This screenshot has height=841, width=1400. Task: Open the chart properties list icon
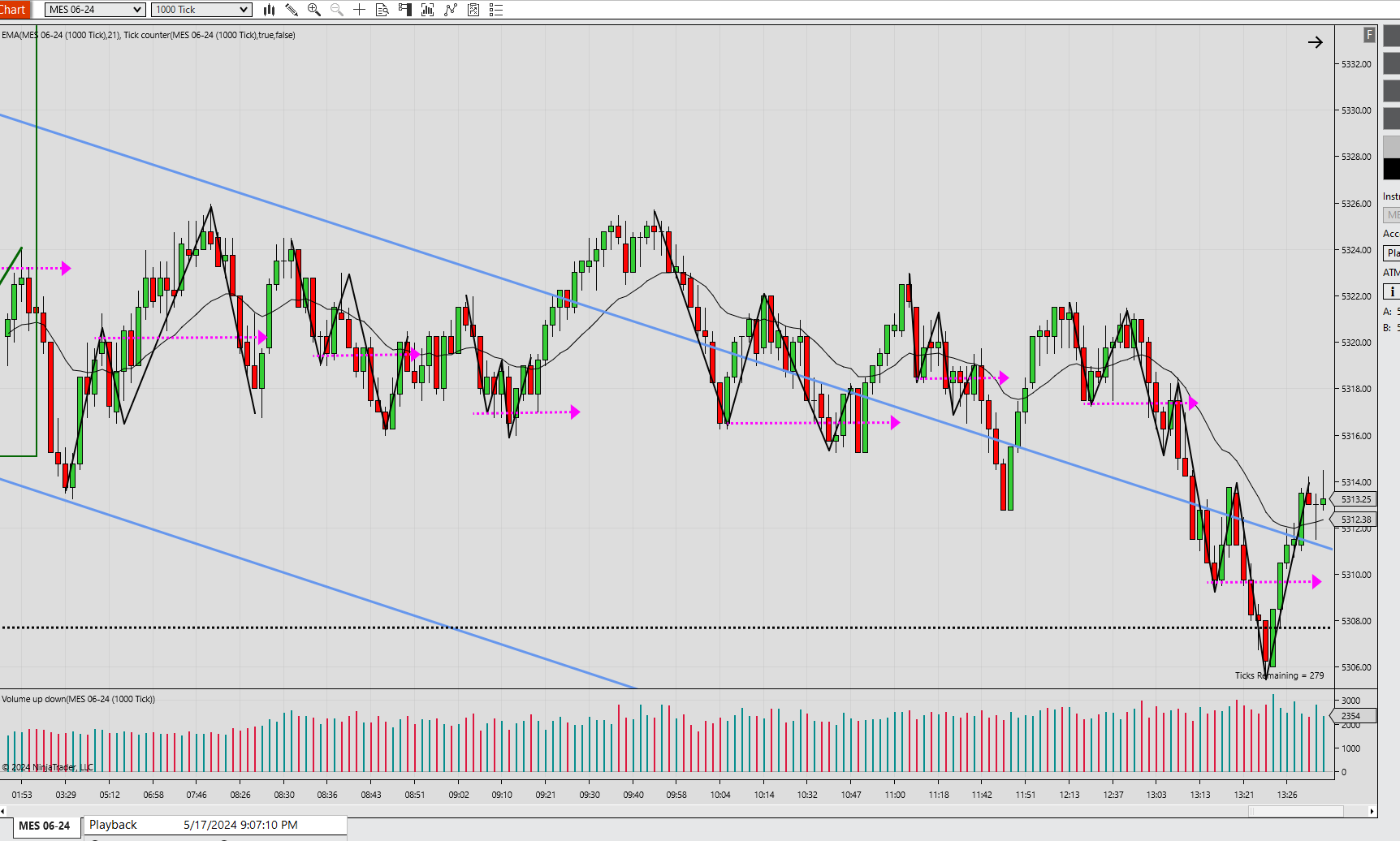tap(496, 10)
